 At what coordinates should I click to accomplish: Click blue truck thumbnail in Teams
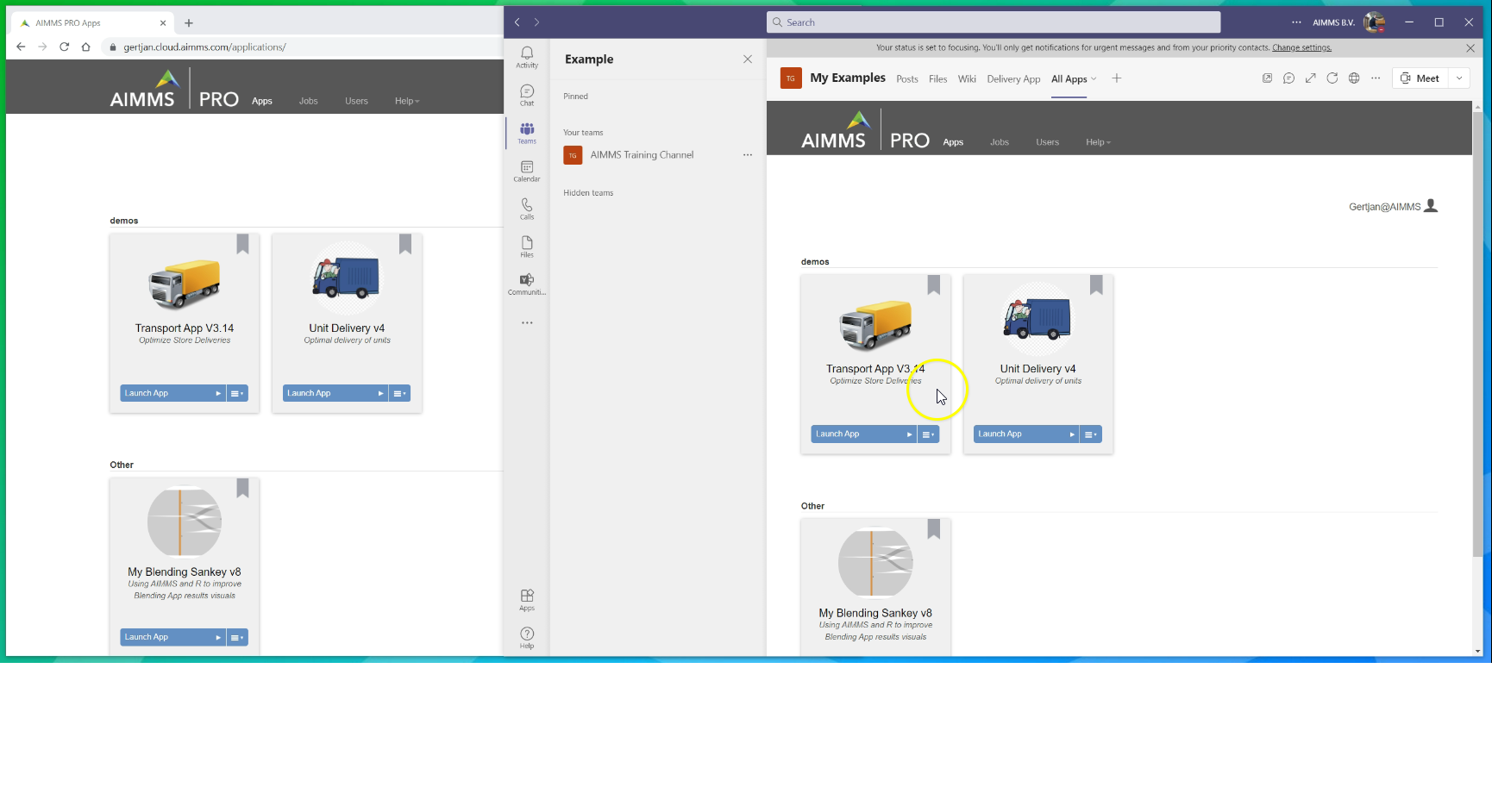pos(1038,318)
